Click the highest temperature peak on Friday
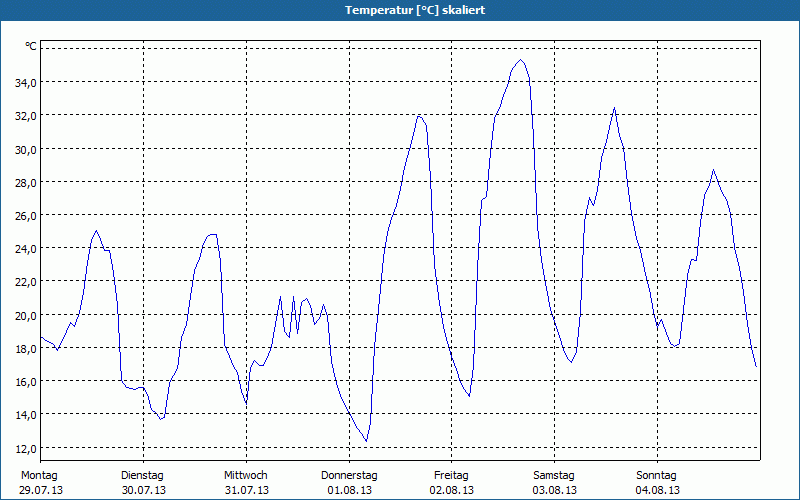Viewport: 800px width, 500px height. tap(520, 60)
